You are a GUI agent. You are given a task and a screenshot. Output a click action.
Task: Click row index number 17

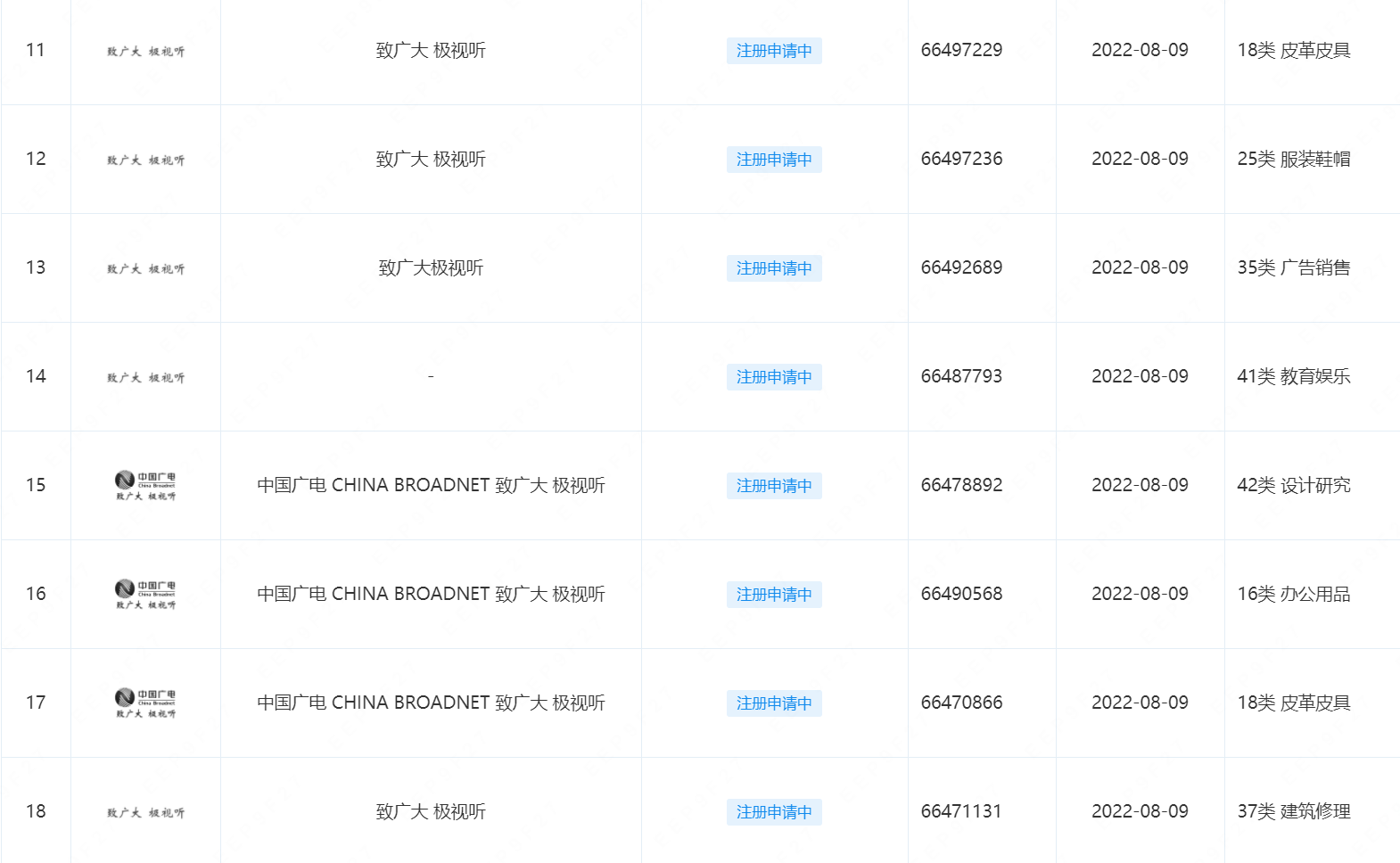click(36, 703)
